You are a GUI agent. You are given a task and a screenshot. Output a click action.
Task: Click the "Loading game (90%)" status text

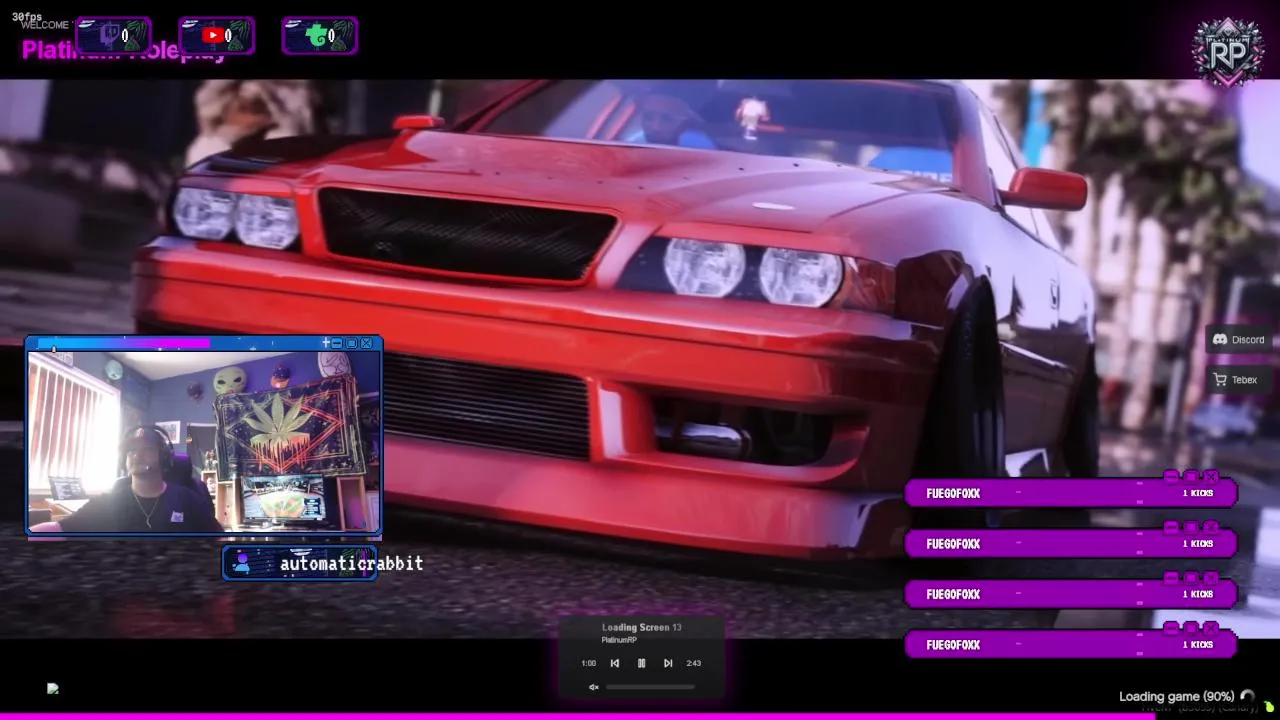[1176, 697]
